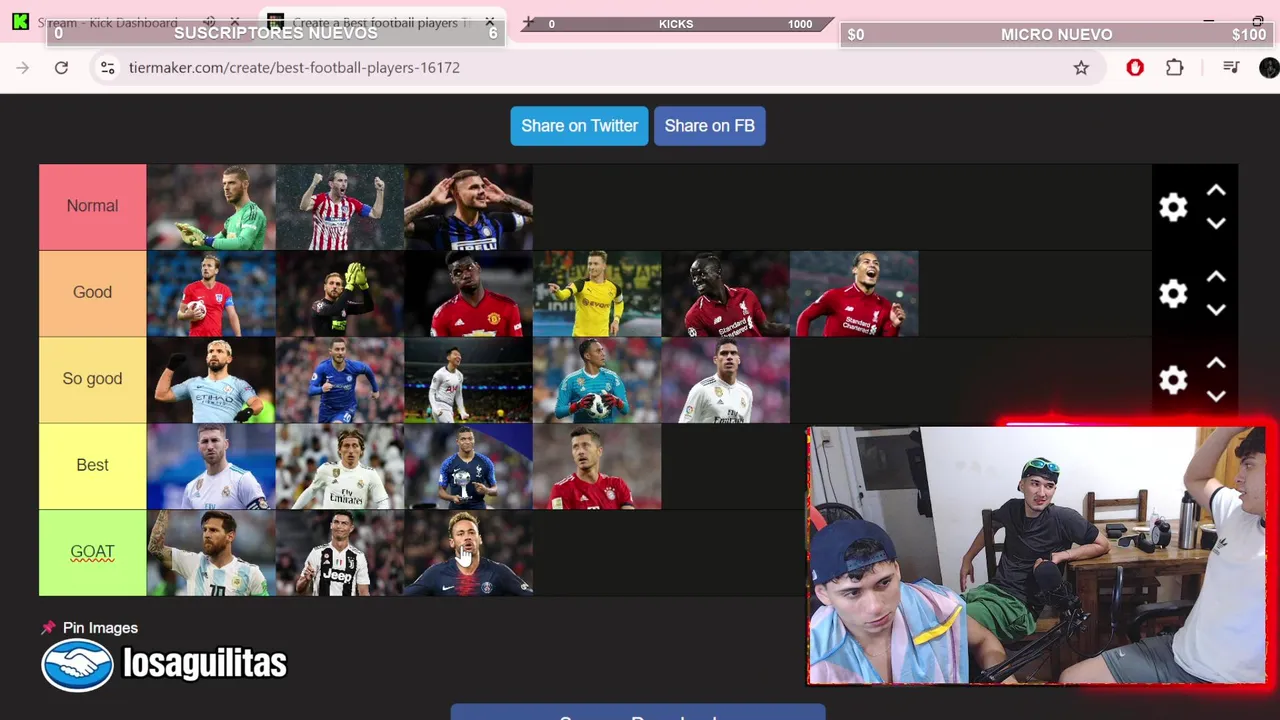Open the browser profile avatar
The height and width of the screenshot is (720, 1280).
[x=1269, y=67]
